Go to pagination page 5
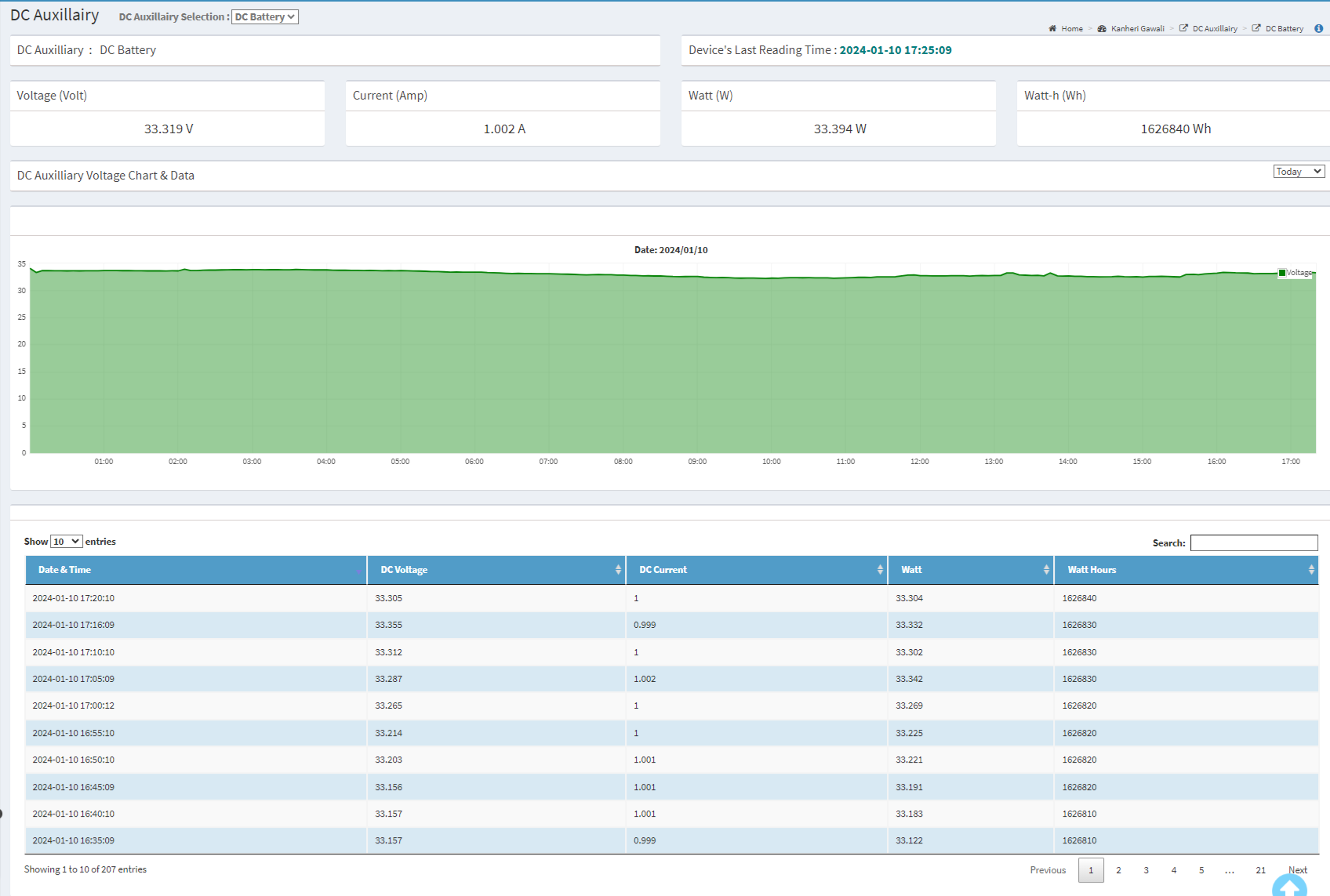 click(1201, 870)
